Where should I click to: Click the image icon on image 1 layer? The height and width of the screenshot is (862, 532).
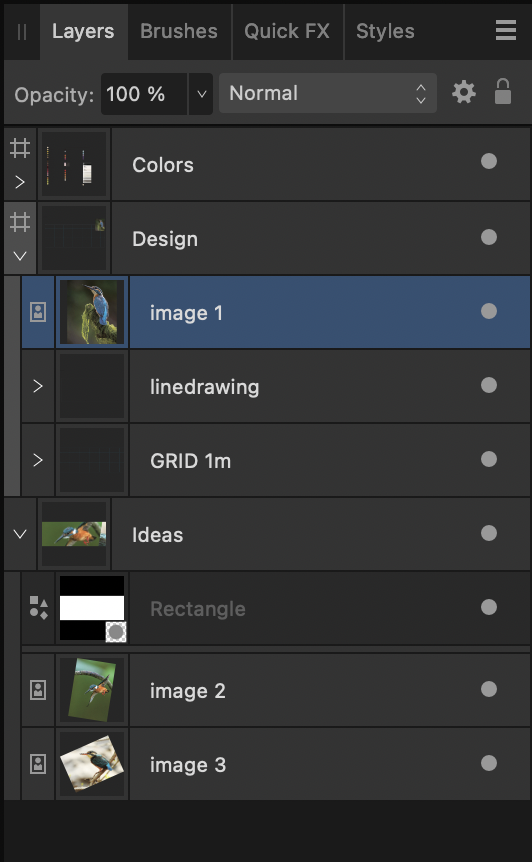pos(37,312)
